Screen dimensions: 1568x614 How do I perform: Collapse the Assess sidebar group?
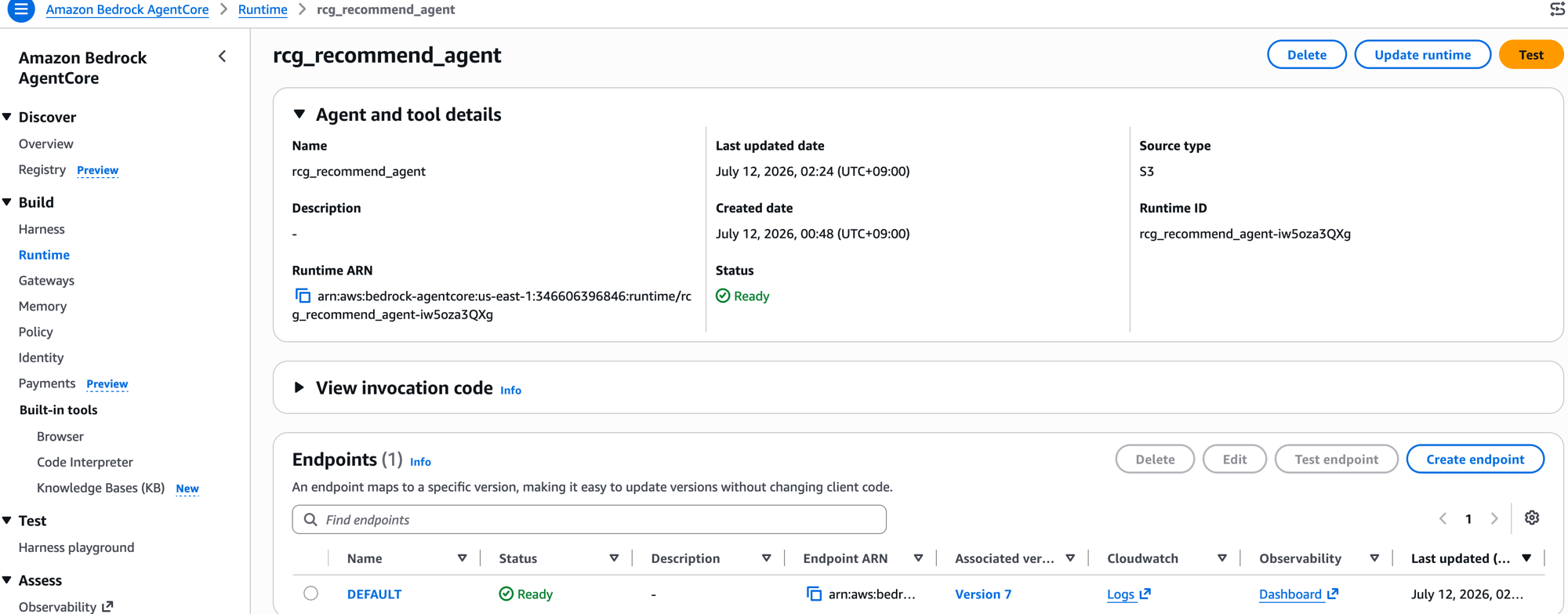coord(8,580)
